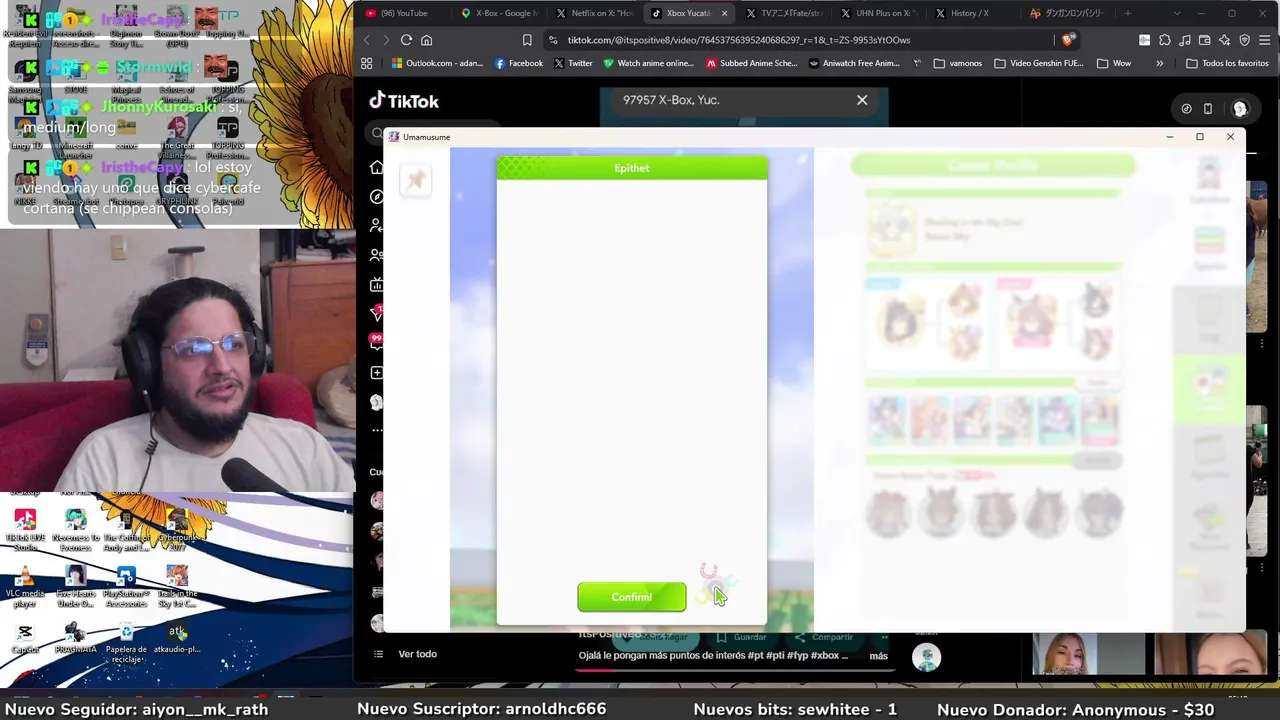
Task: Open TikTok LIVE Studio desktop shortcut
Action: (25, 529)
